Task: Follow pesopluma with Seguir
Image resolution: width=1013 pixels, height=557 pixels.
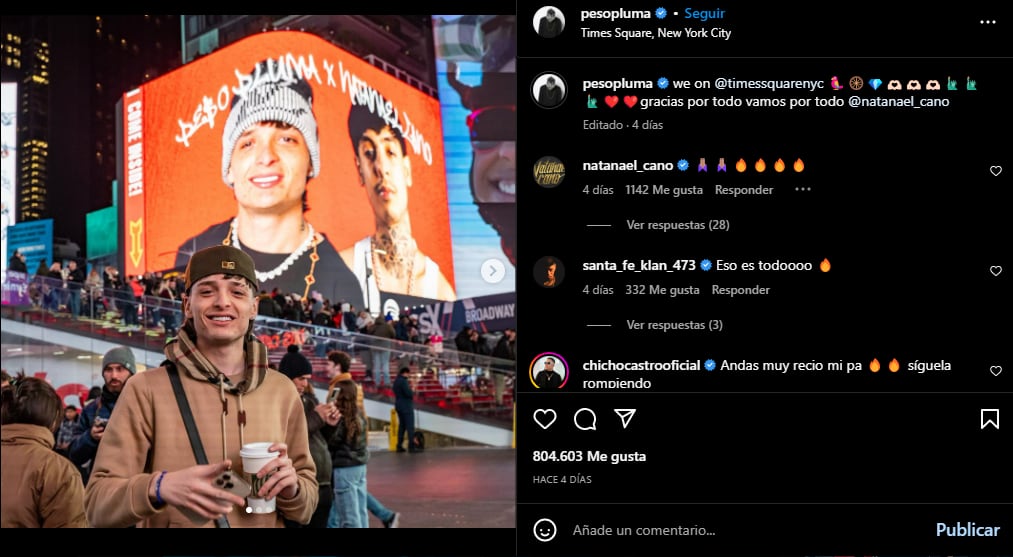Action: click(x=704, y=14)
